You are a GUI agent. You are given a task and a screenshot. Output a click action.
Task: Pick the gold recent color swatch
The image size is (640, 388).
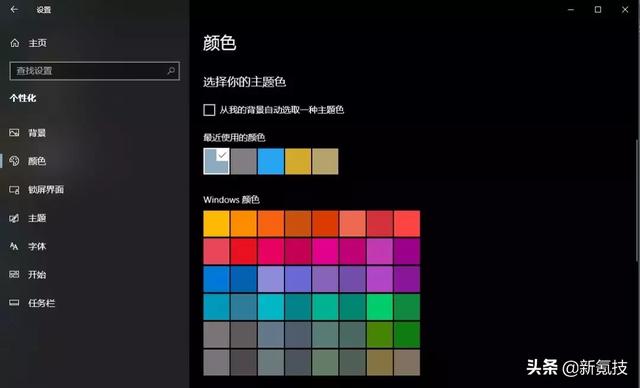click(x=298, y=161)
